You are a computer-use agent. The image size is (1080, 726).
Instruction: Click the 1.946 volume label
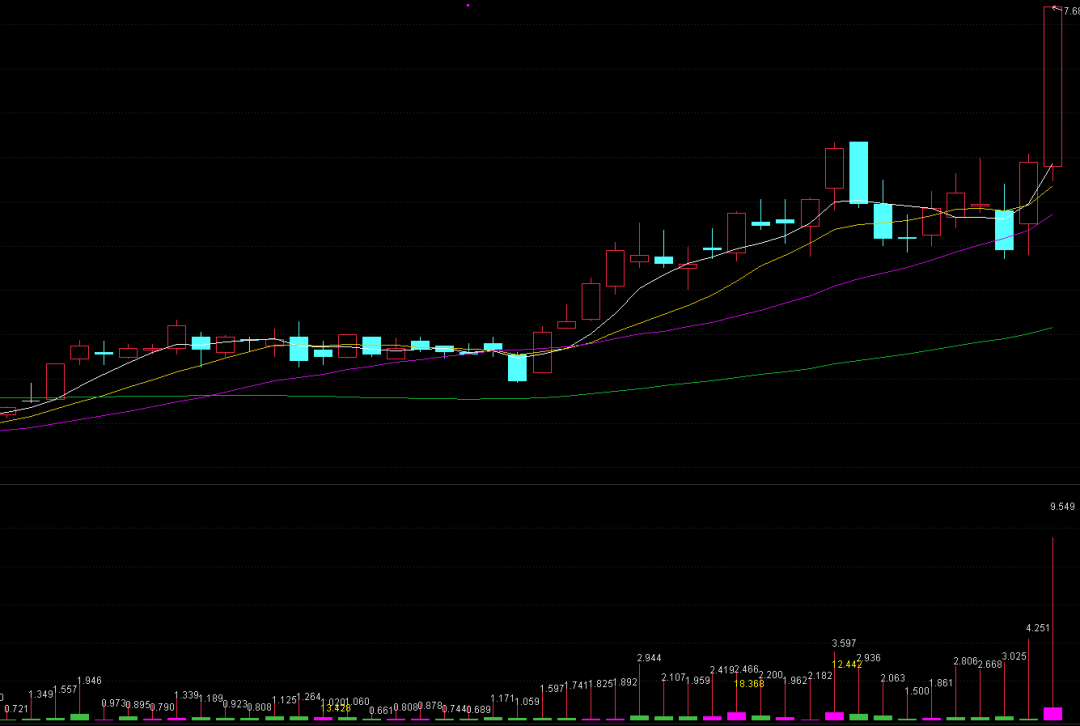(89, 681)
